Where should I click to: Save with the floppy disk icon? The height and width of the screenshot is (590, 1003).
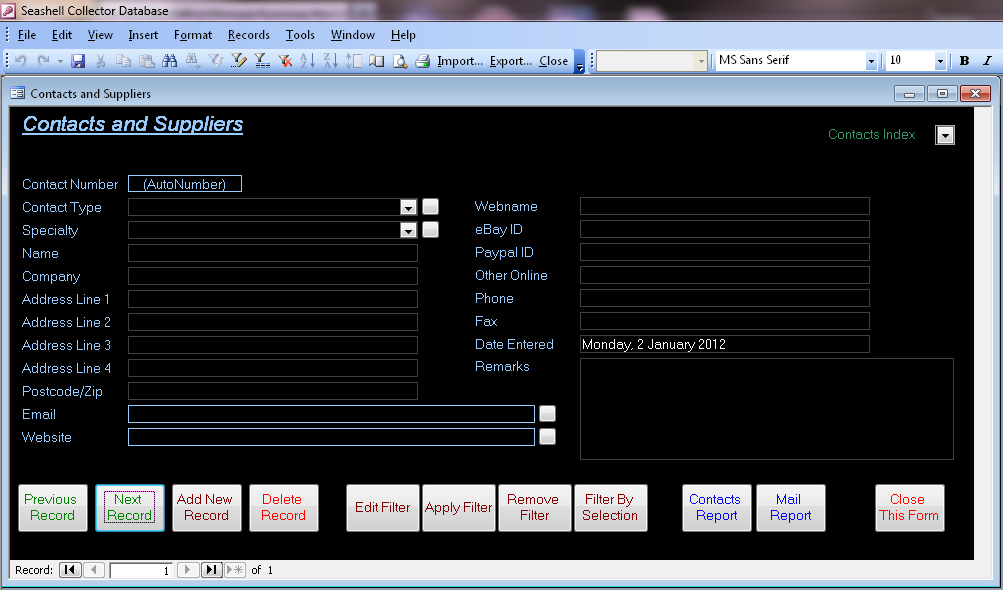78,61
